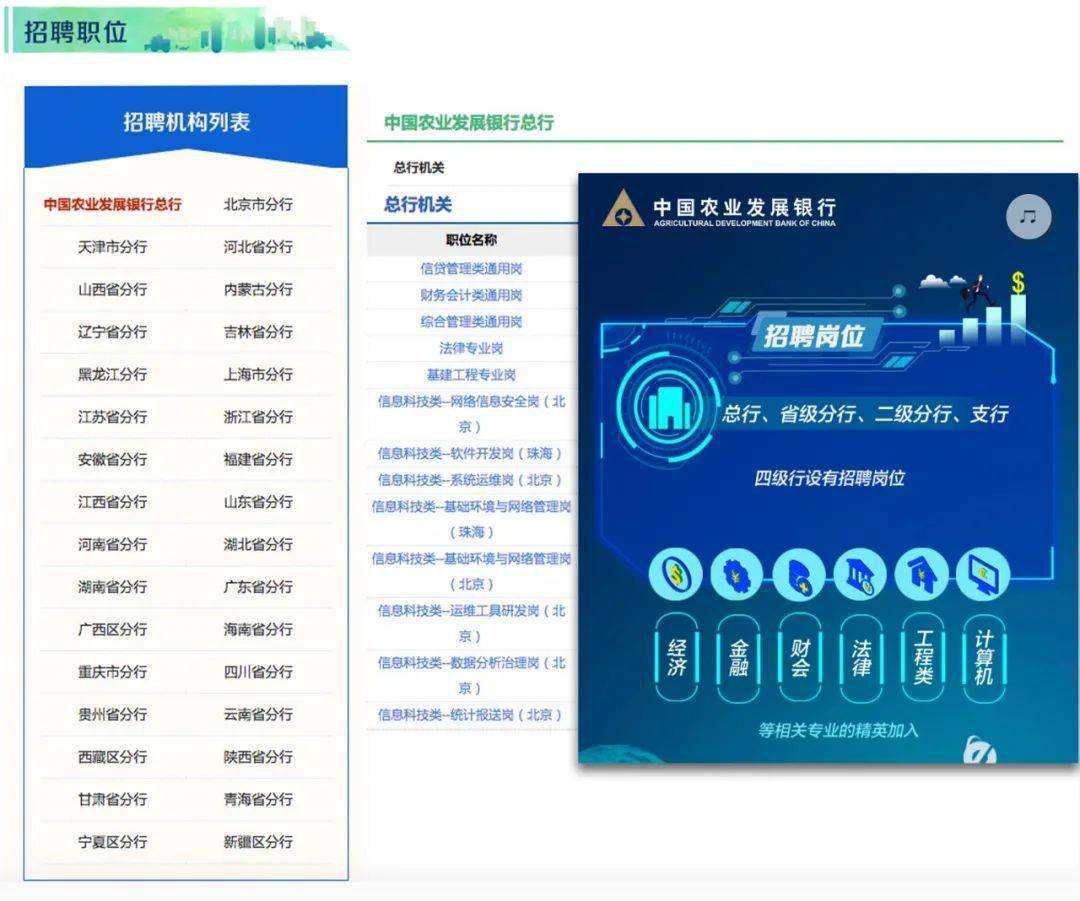Viewport: 1080px width, 901px height.
Task: Click the law icon above 法律
Action: pyautogui.click(x=860, y=573)
